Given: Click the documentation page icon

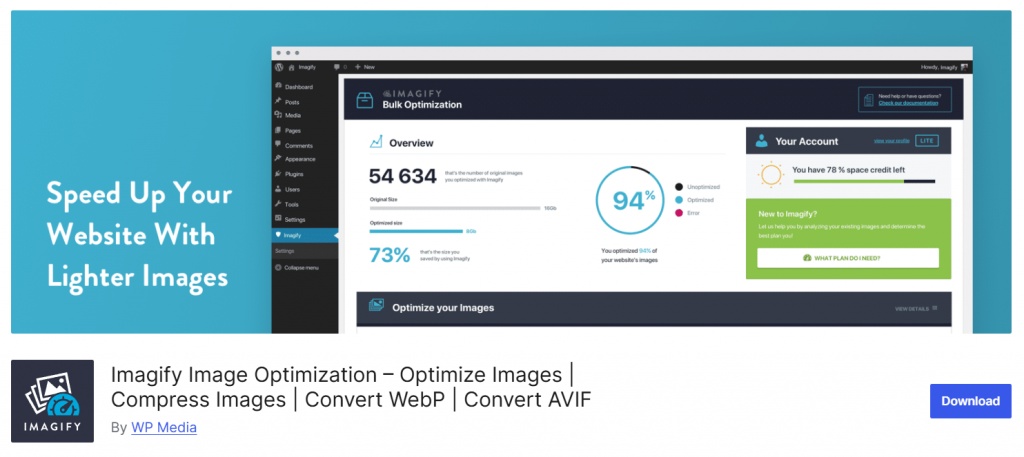Looking at the screenshot, I should pos(868,100).
